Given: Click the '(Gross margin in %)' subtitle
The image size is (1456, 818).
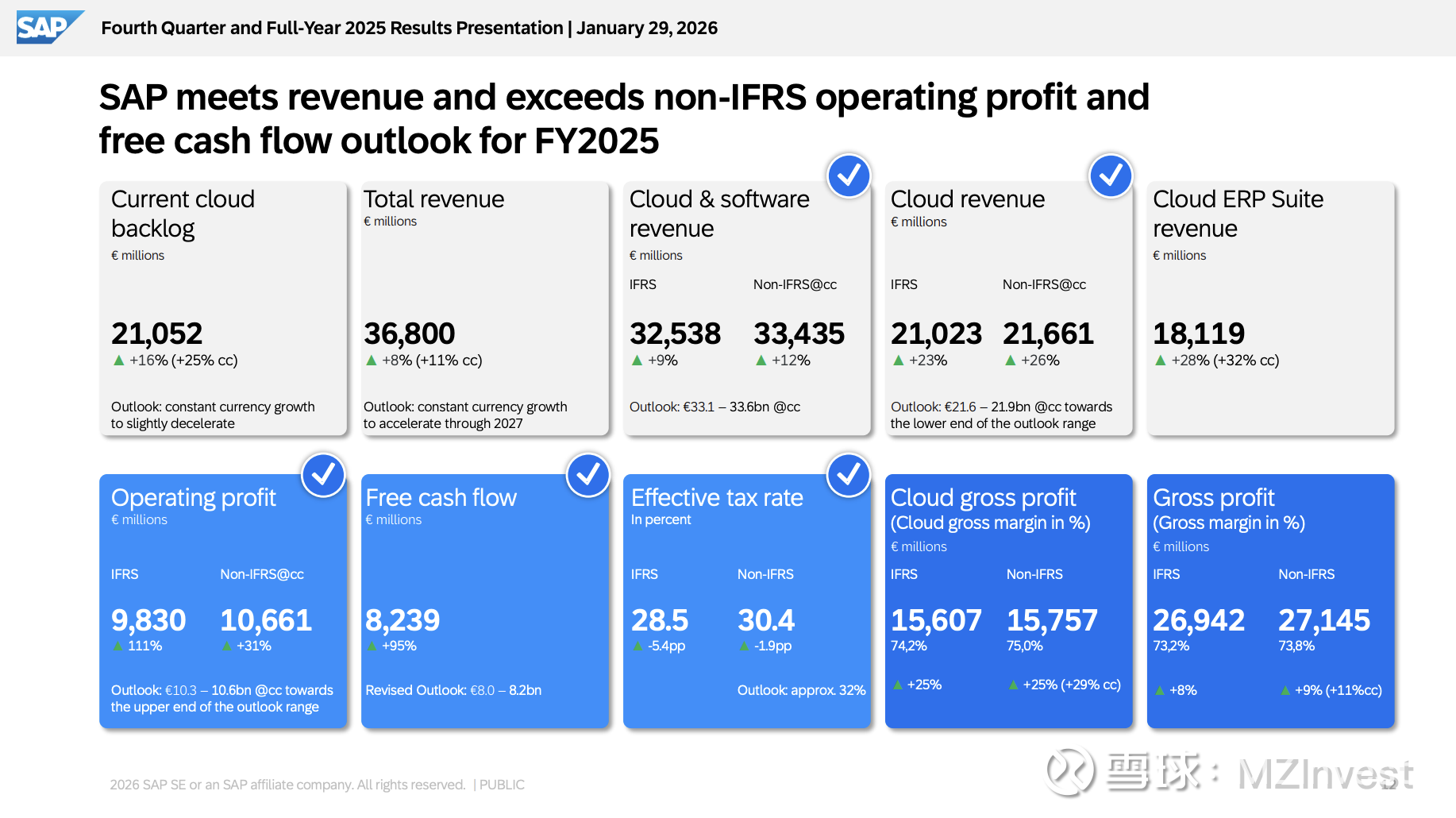Looking at the screenshot, I should pyautogui.click(x=1229, y=523).
